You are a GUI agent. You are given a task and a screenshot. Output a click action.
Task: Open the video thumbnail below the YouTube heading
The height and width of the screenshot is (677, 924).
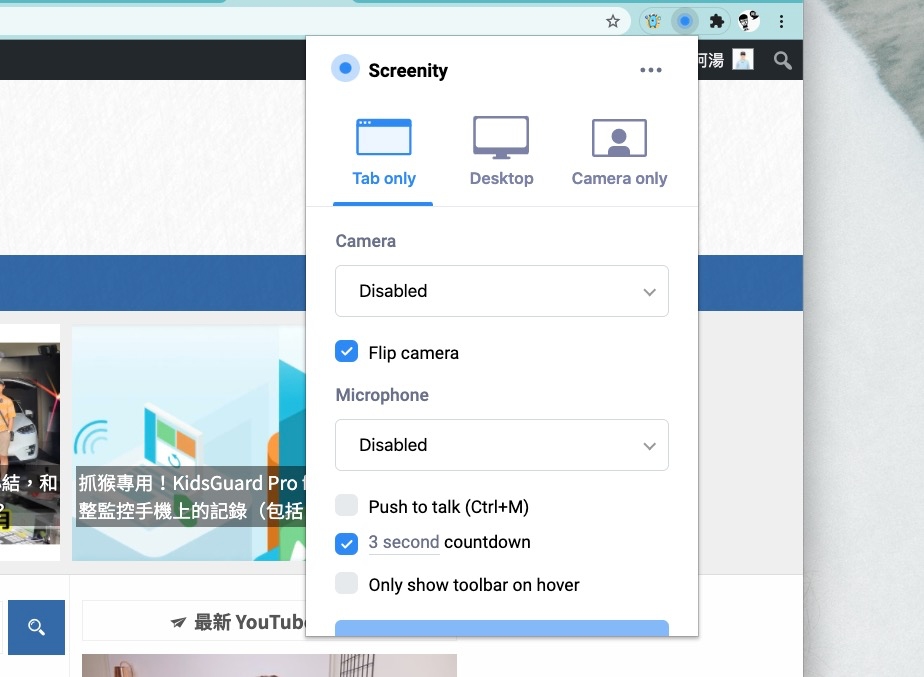[x=269, y=665]
